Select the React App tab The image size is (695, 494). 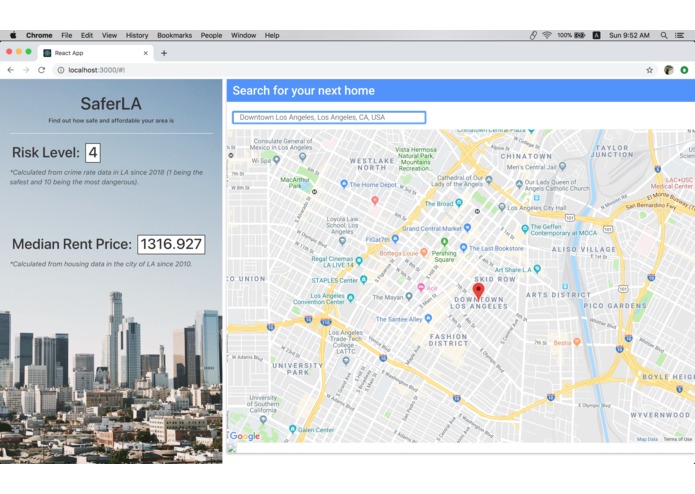[95, 53]
